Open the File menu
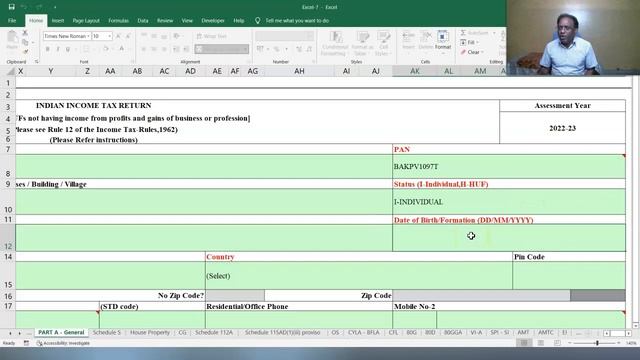Screen dimensions: 640x360 (12, 20)
